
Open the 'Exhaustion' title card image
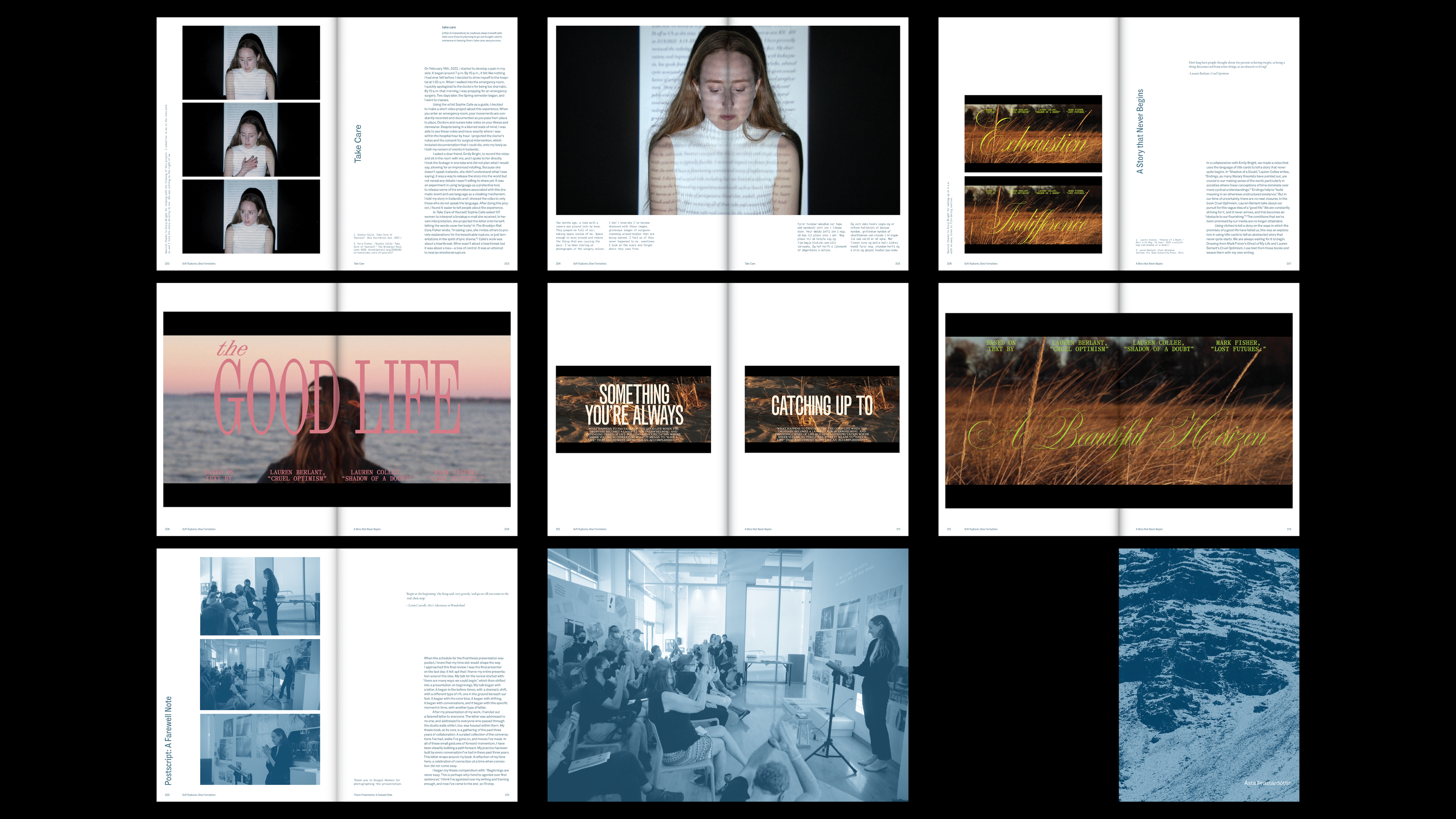1033,133
